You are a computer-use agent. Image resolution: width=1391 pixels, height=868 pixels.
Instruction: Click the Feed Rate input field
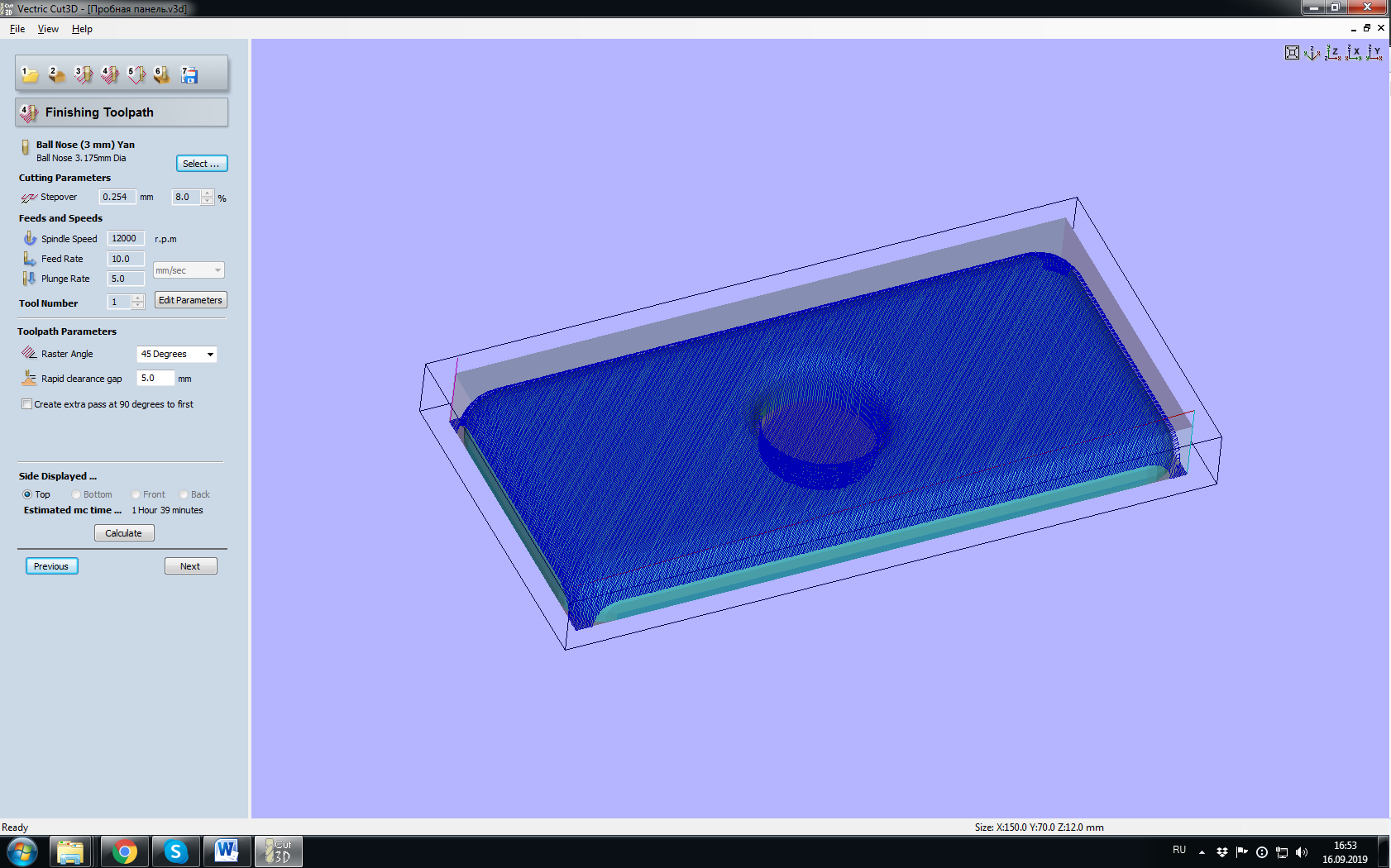pos(126,259)
